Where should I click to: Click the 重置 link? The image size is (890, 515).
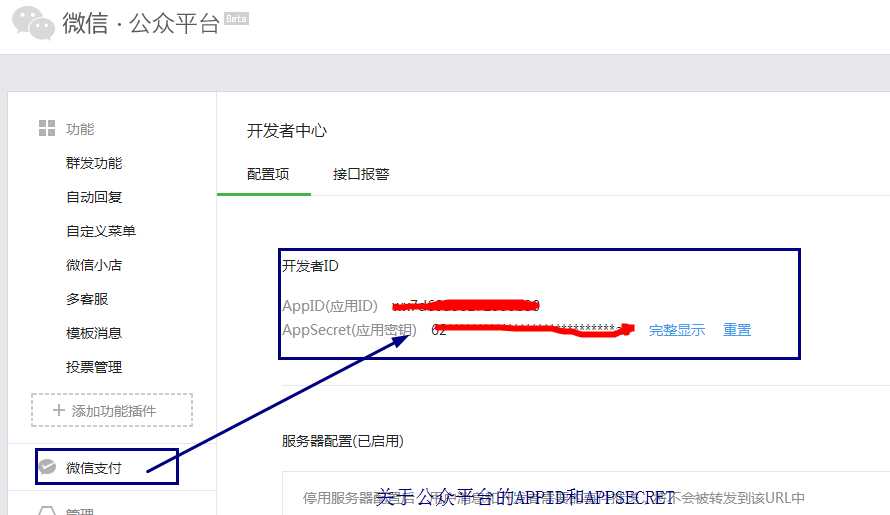pos(737,330)
